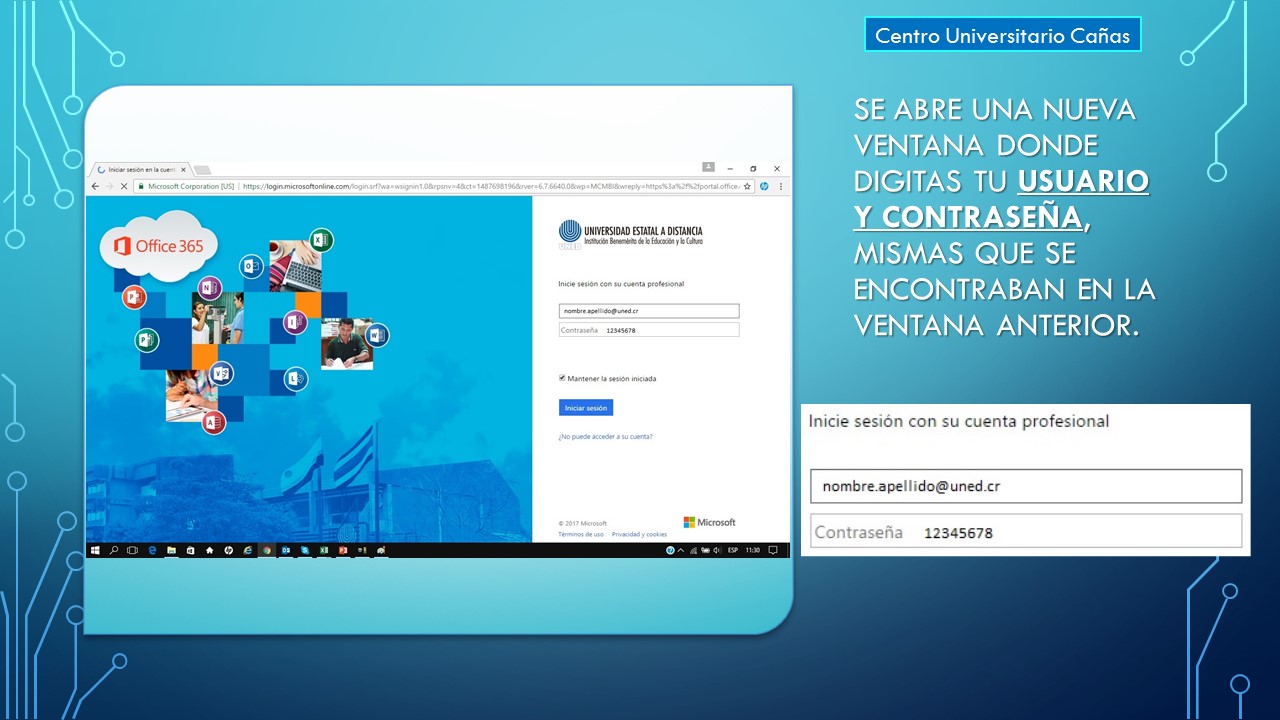
Task: Click the Contraseña password field
Action: click(648, 330)
